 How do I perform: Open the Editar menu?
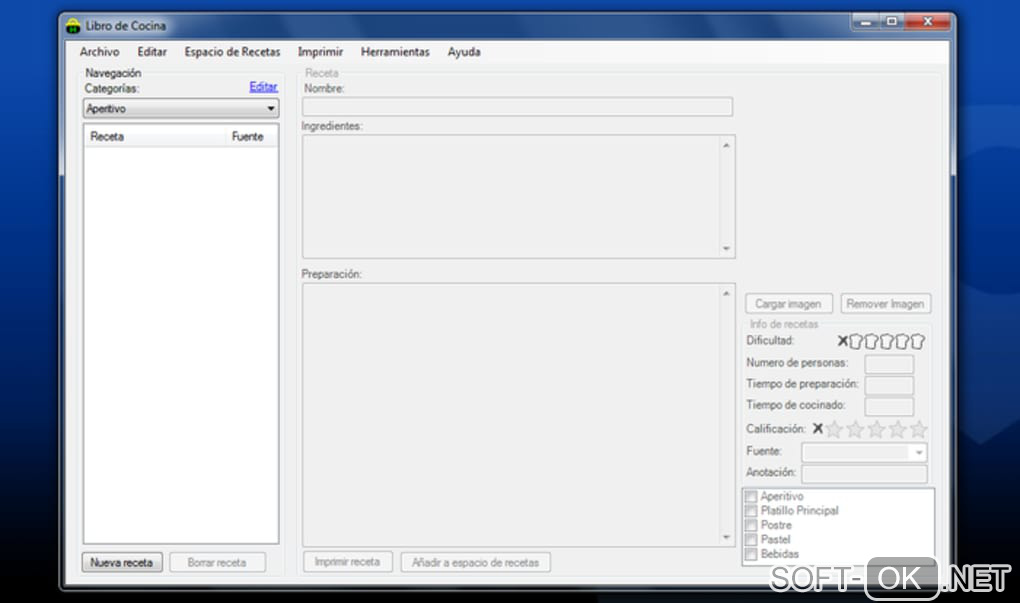click(152, 52)
